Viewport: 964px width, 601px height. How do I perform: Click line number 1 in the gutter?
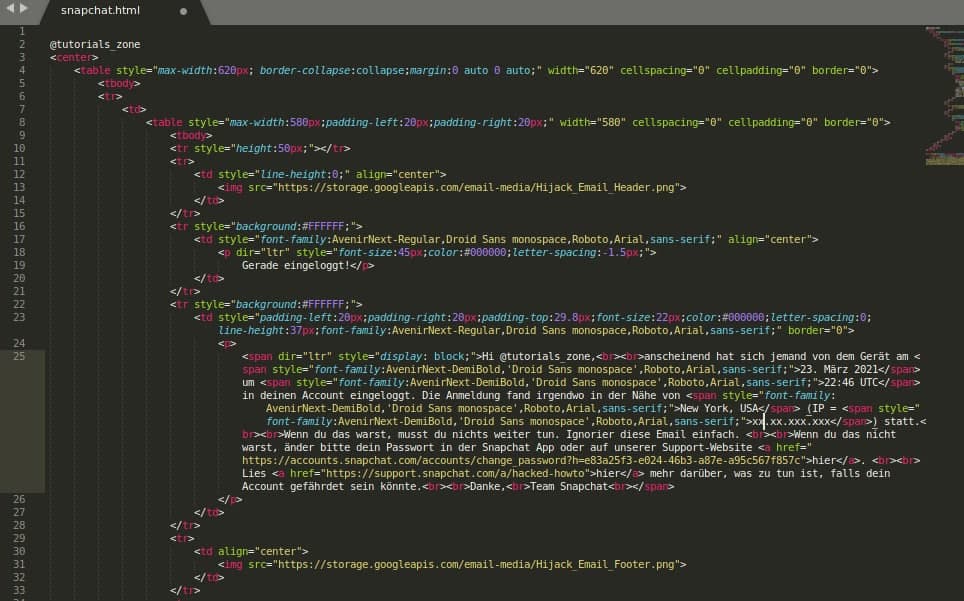click(23, 32)
